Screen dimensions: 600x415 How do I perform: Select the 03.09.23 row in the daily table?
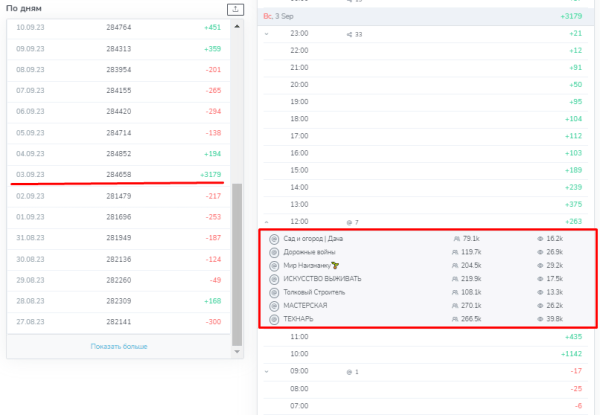(x=119, y=174)
